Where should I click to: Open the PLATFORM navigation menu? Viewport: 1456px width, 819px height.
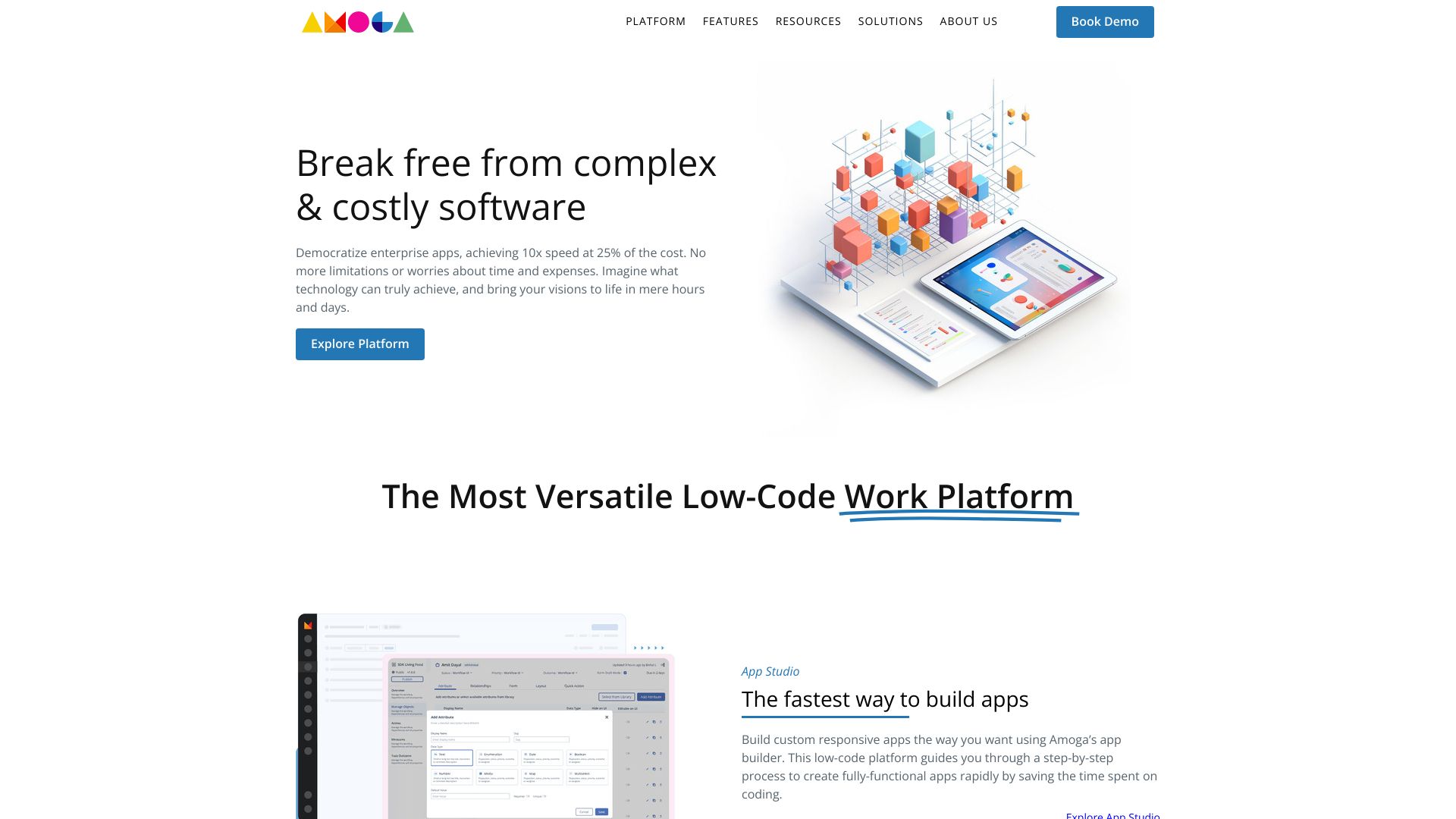click(x=655, y=21)
